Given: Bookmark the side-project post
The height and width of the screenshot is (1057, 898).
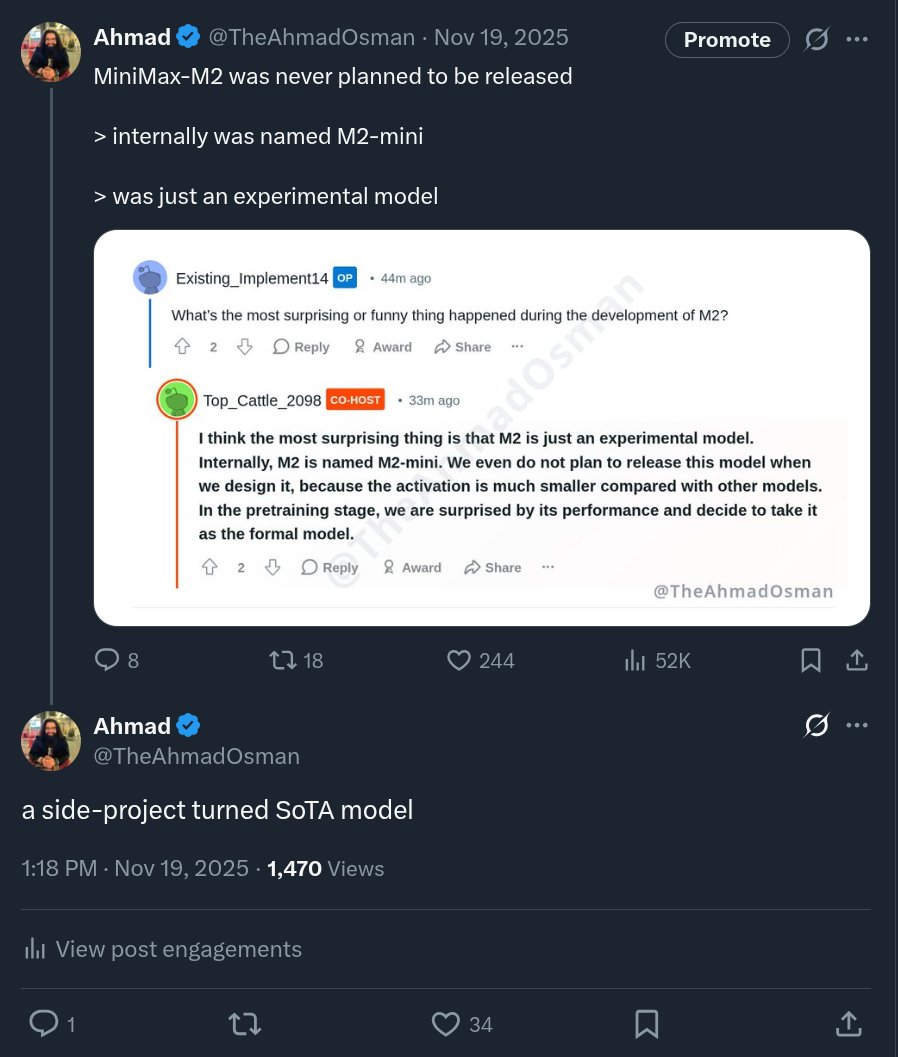Looking at the screenshot, I should click(646, 1024).
